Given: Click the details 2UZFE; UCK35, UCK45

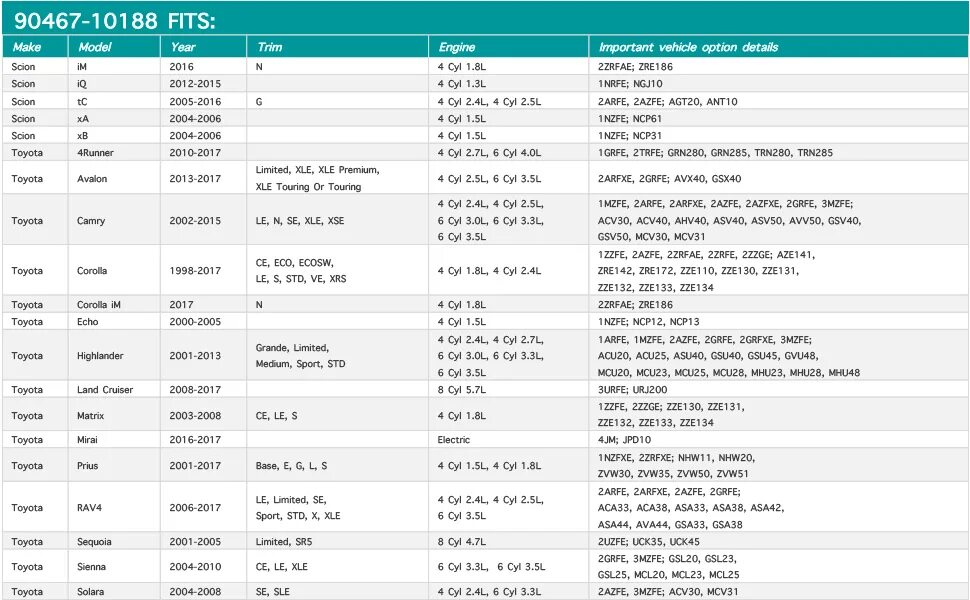Looking at the screenshot, I should 648,542.
